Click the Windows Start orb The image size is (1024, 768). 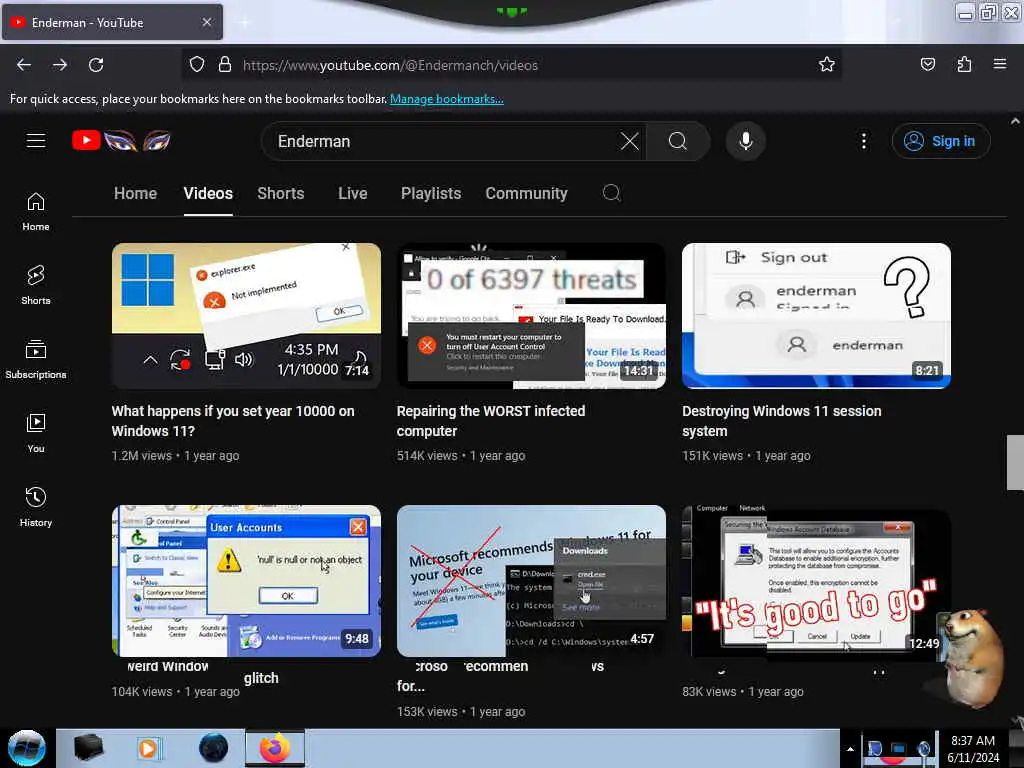[x=26, y=748]
